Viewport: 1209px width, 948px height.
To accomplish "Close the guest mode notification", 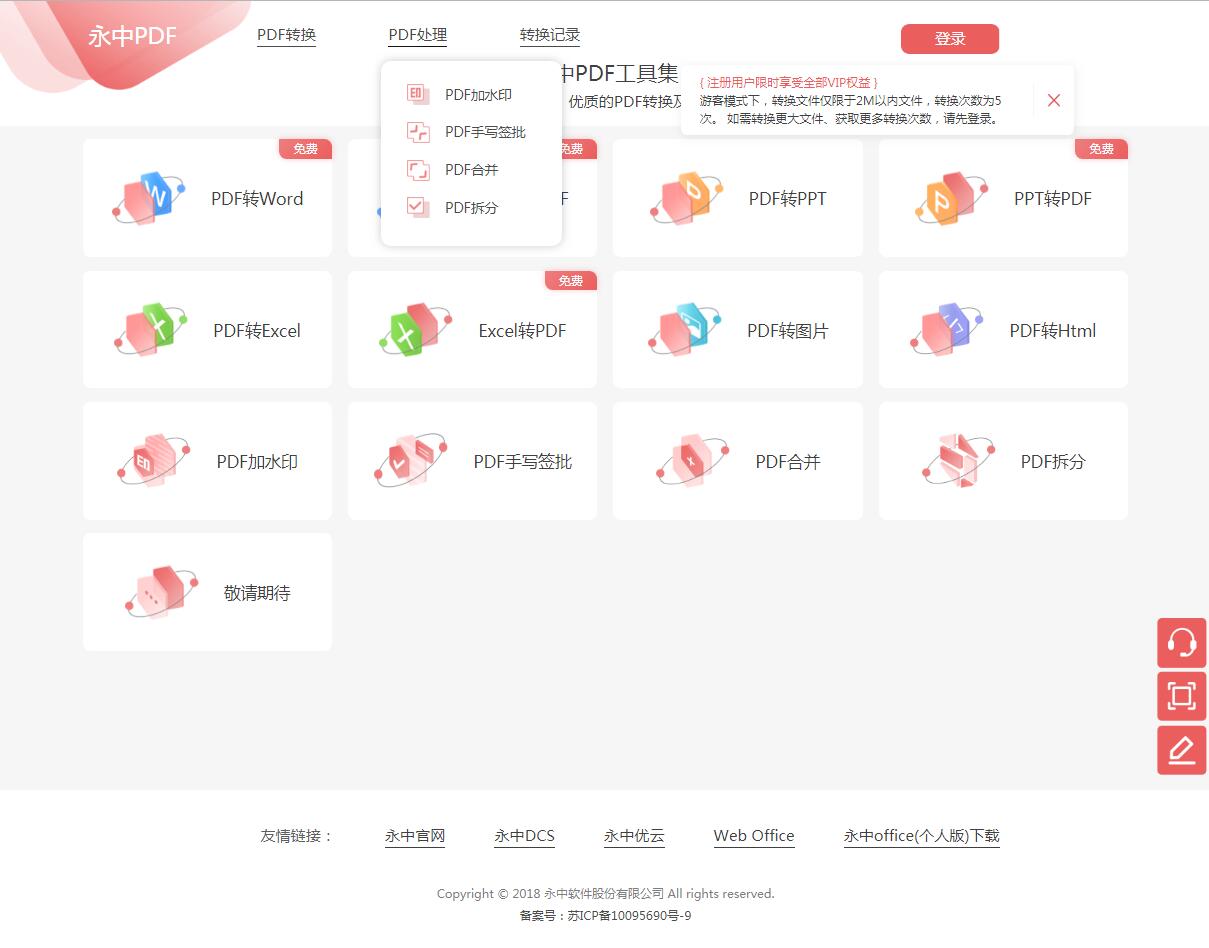I will pos(1054,100).
